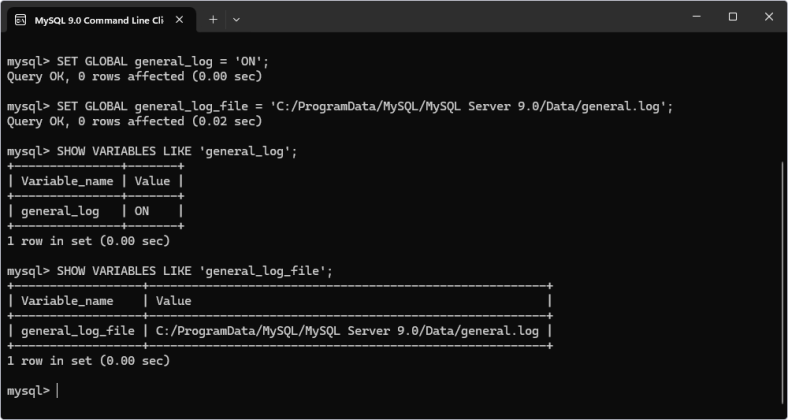Expand the new-tab profile dropdown chevron
This screenshot has width=788, height=420.
236,20
